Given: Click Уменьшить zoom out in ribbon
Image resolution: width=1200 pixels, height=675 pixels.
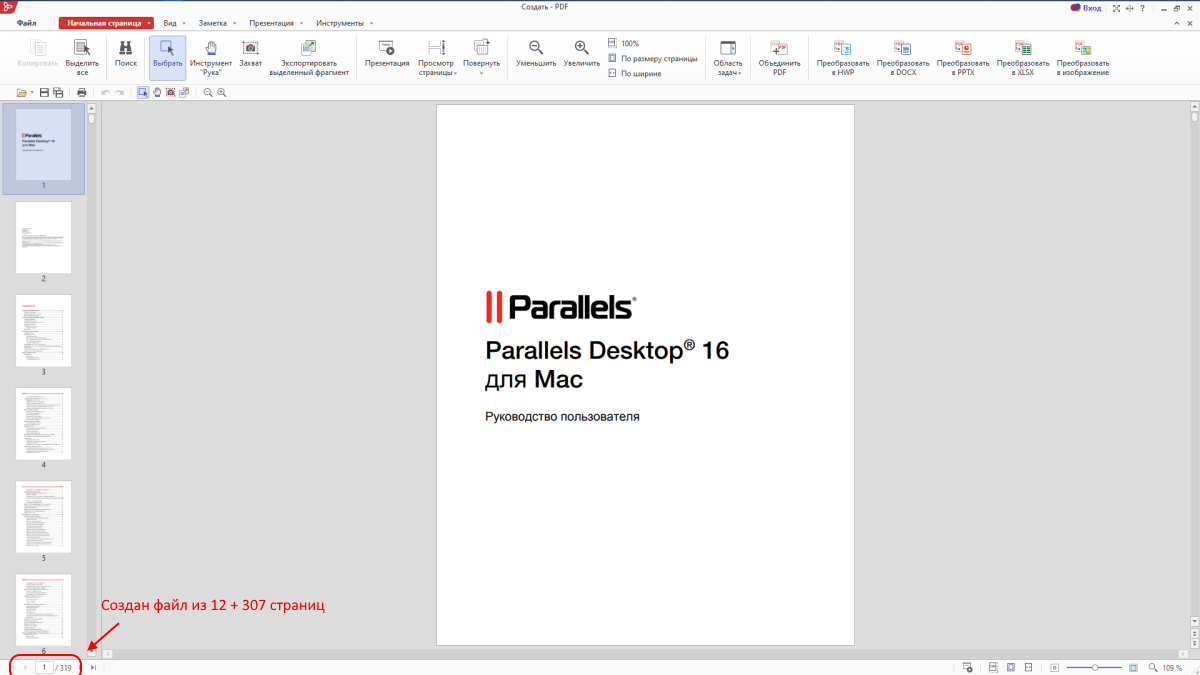Looking at the screenshot, I should tap(536, 55).
